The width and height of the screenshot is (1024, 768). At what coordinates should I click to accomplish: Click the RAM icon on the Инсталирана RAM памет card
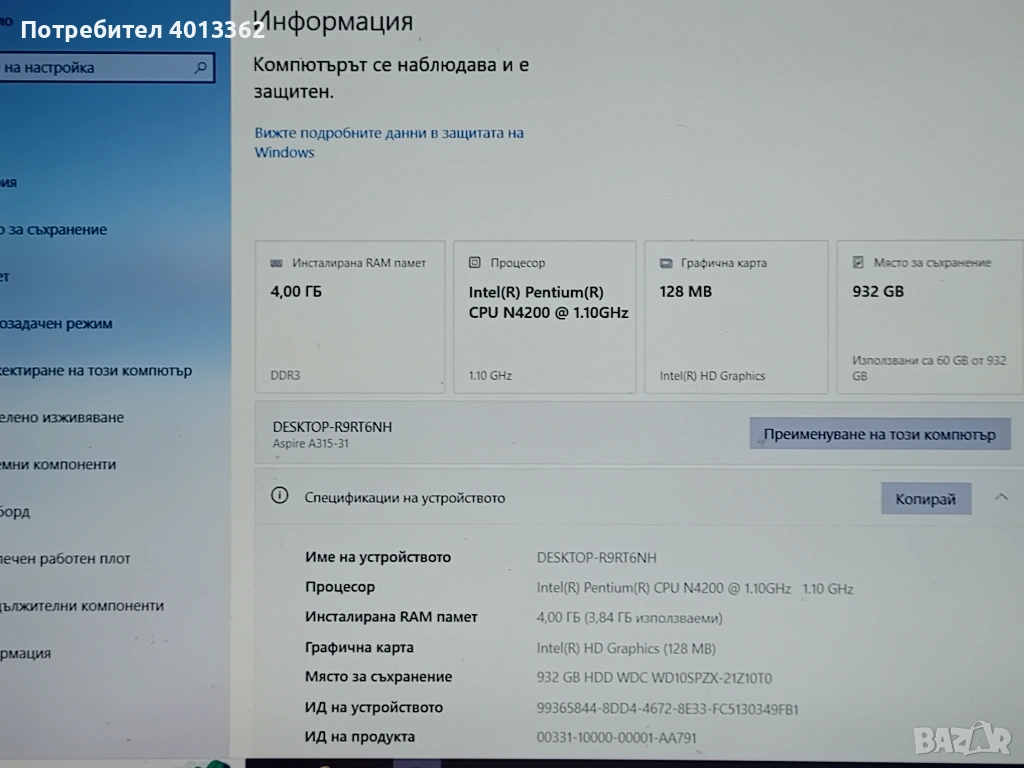click(x=276, y=263)
